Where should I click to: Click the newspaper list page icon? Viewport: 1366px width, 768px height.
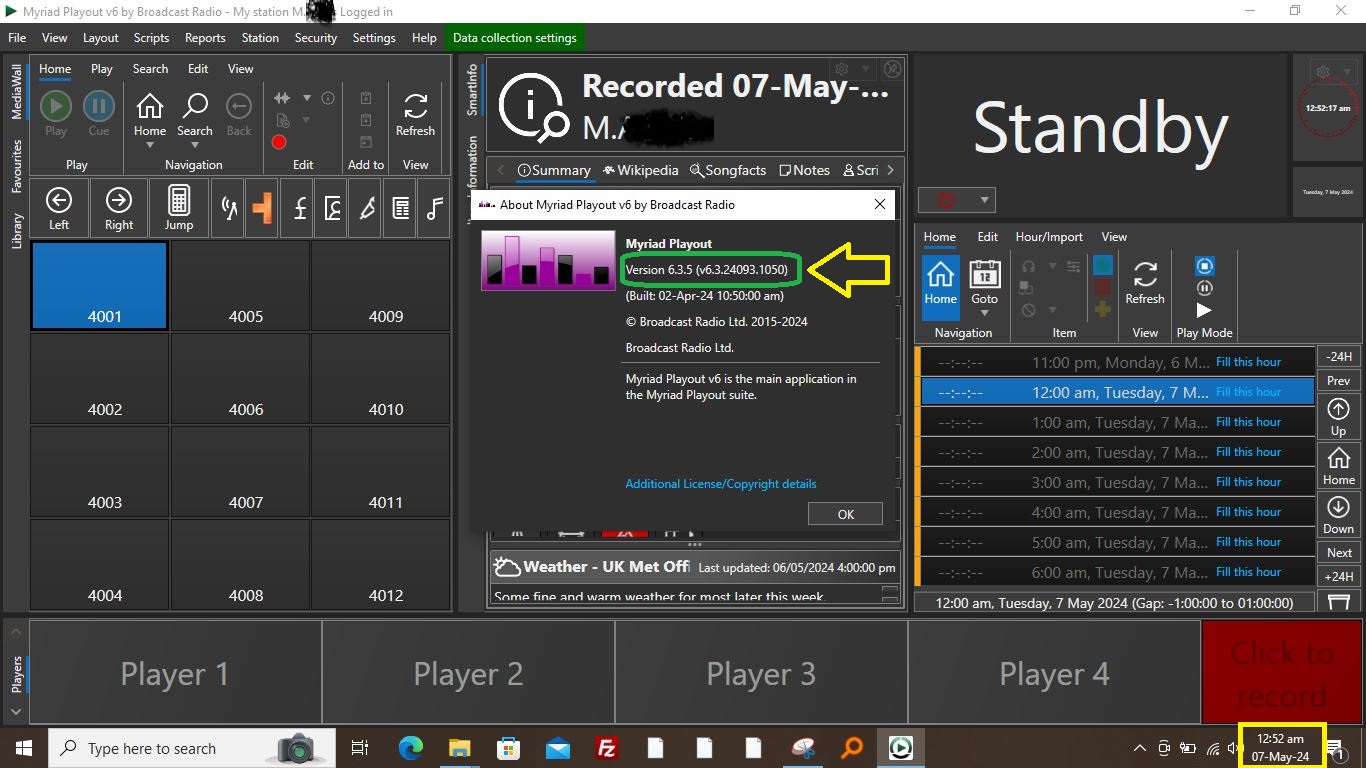click(x=400, y=208)
